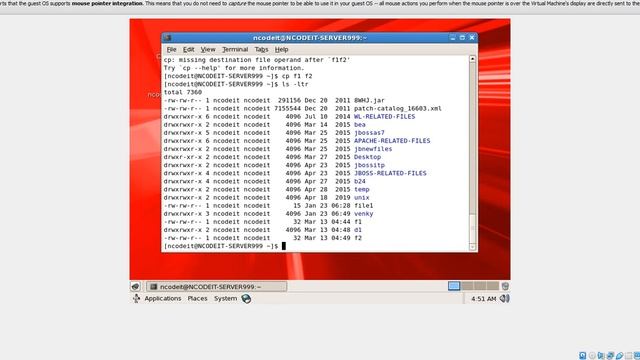
Task: Open the terminal window menu icon
Action: coord(167,38)
